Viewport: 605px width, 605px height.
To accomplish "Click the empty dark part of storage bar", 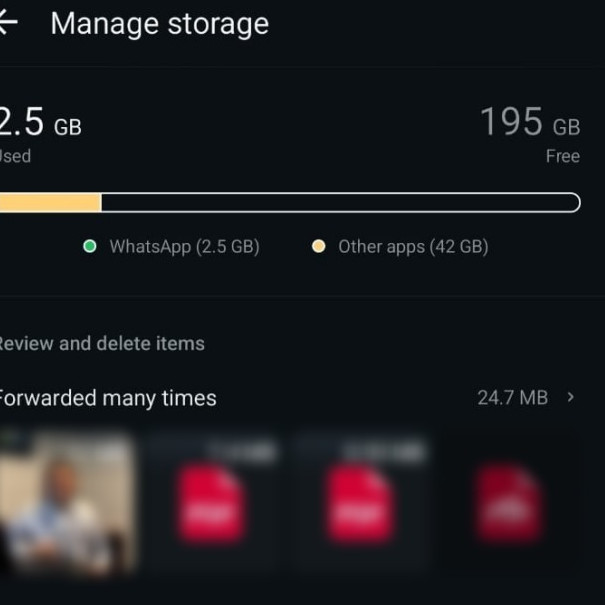I will 340,203.
